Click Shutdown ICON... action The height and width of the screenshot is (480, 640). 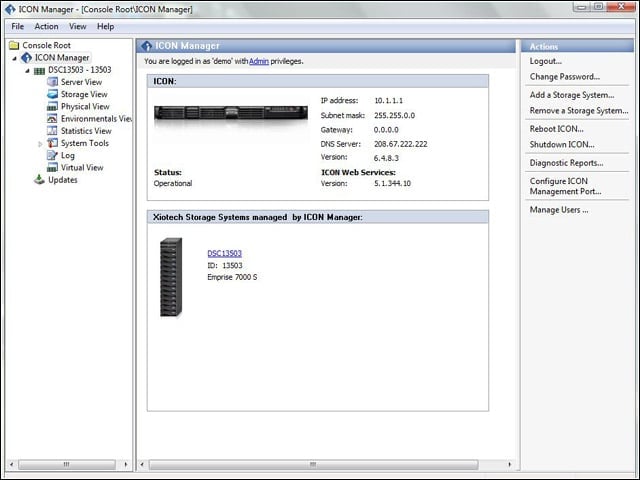tap(562, 144)
